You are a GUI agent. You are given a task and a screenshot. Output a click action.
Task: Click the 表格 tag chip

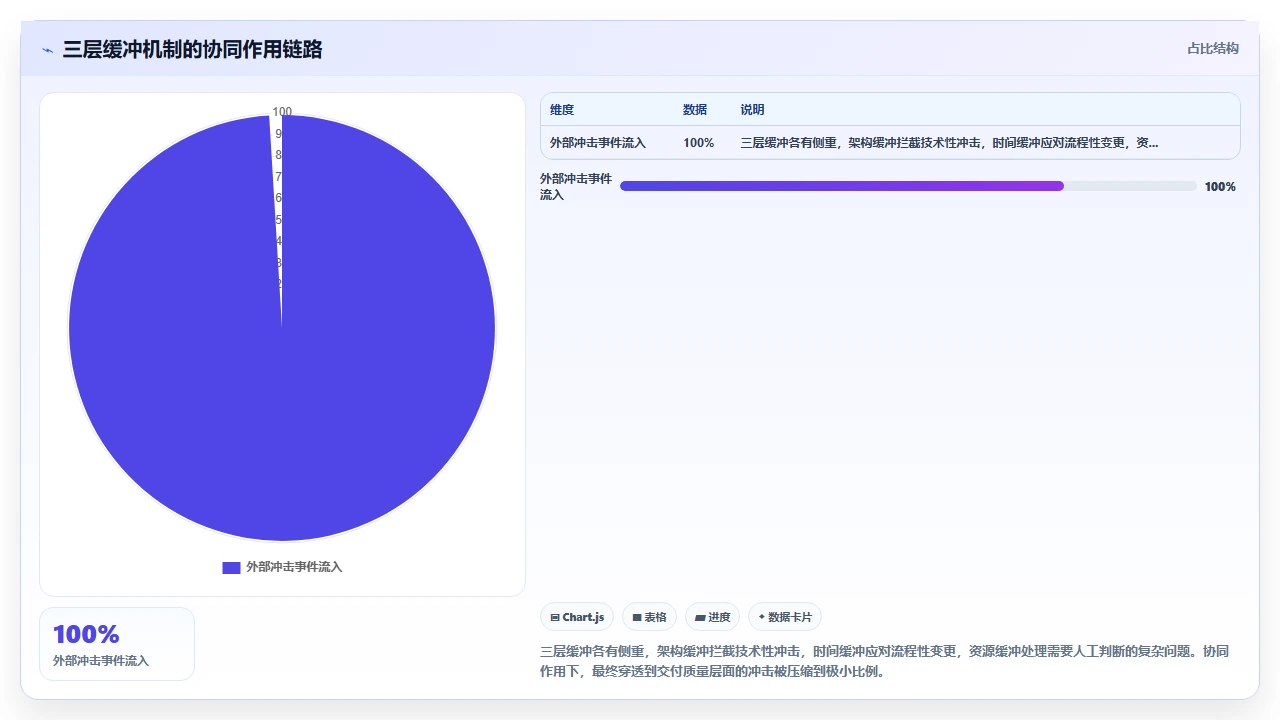649,617
